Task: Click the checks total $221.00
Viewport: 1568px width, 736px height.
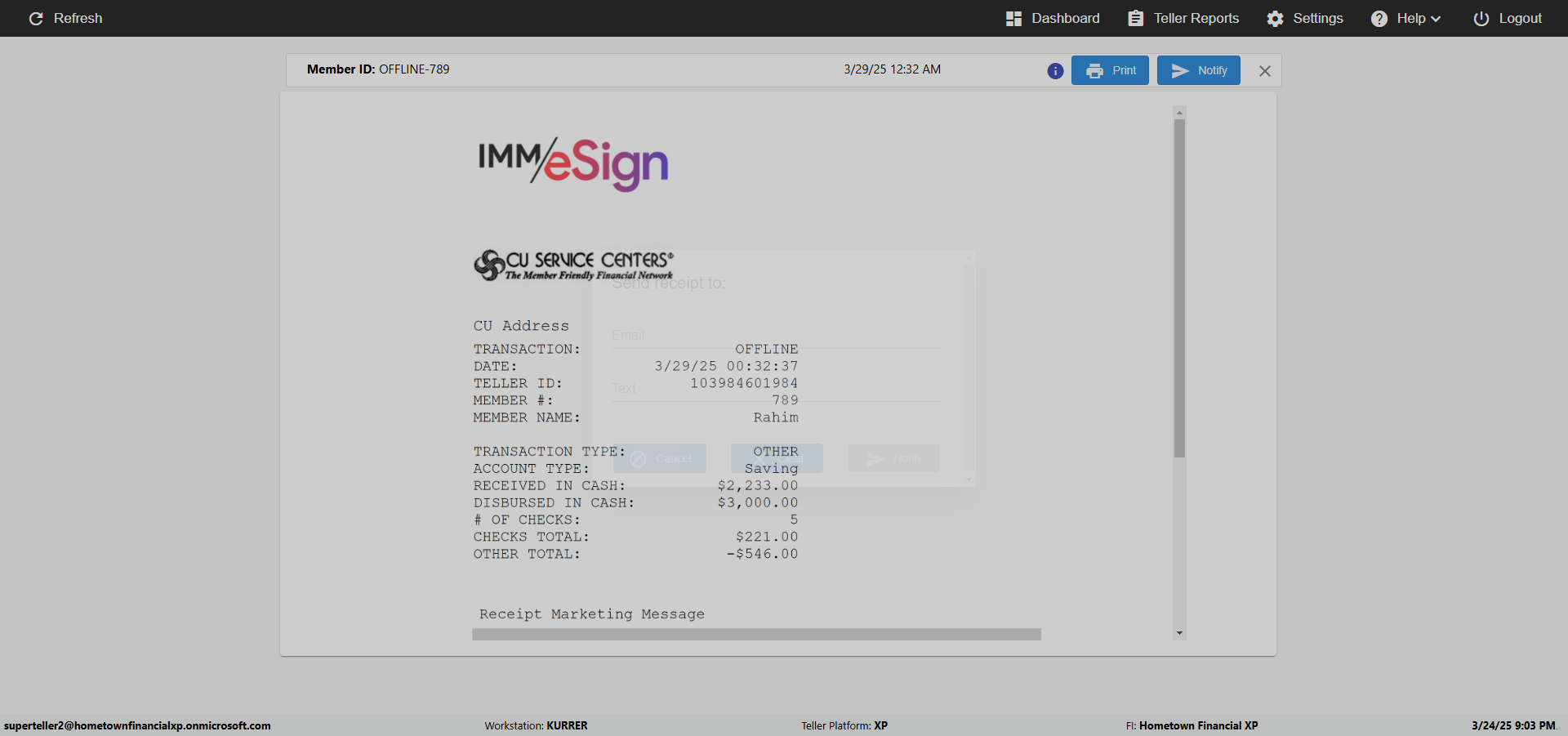Action: click(x=767, y=537)
